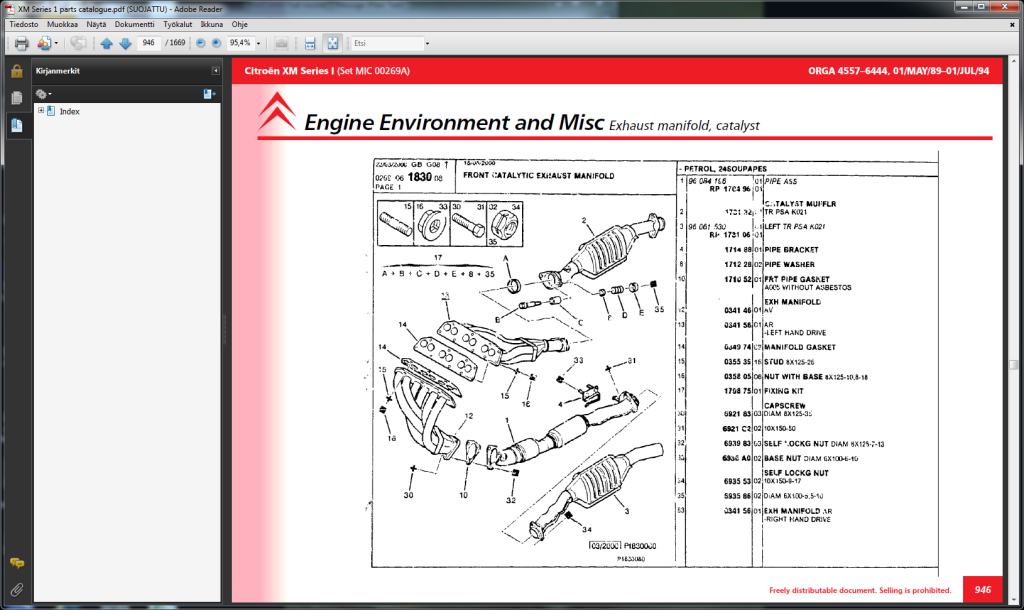Expand the Index bookmark tree node
Viewport: 1024px width, 610px height.
pos(41,111)
